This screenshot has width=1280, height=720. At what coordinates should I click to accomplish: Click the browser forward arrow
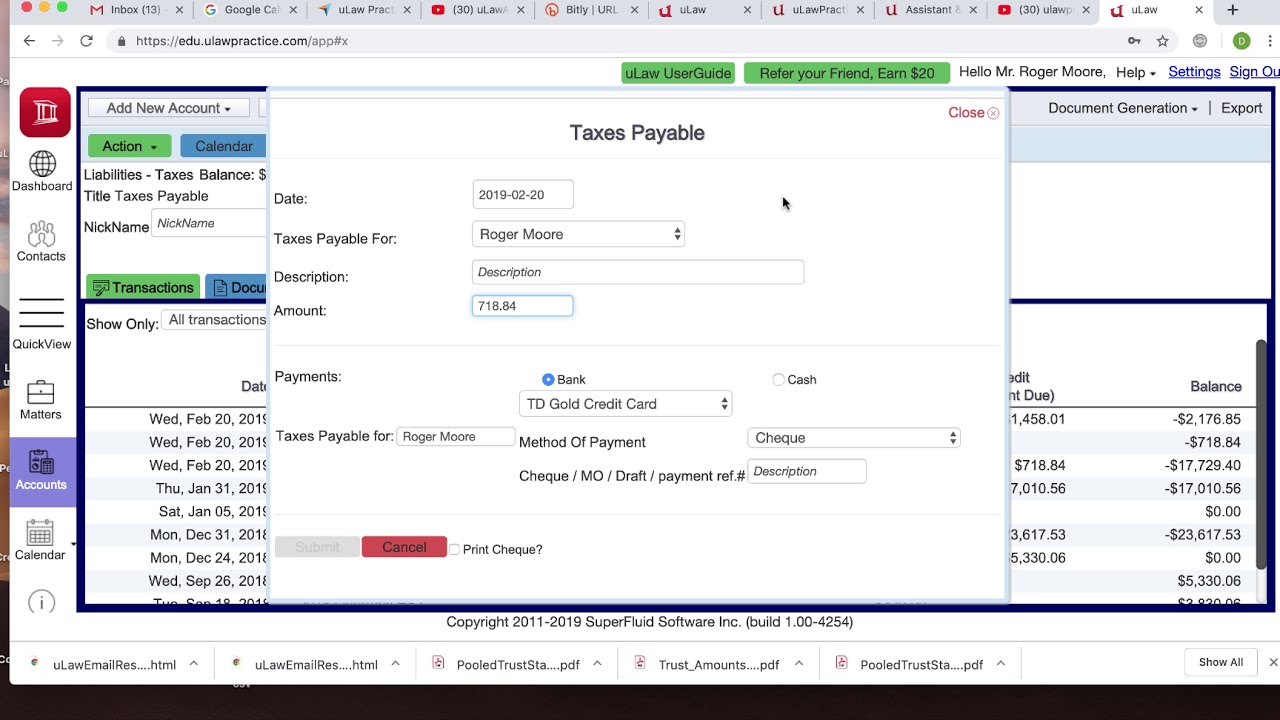(57, 41)
